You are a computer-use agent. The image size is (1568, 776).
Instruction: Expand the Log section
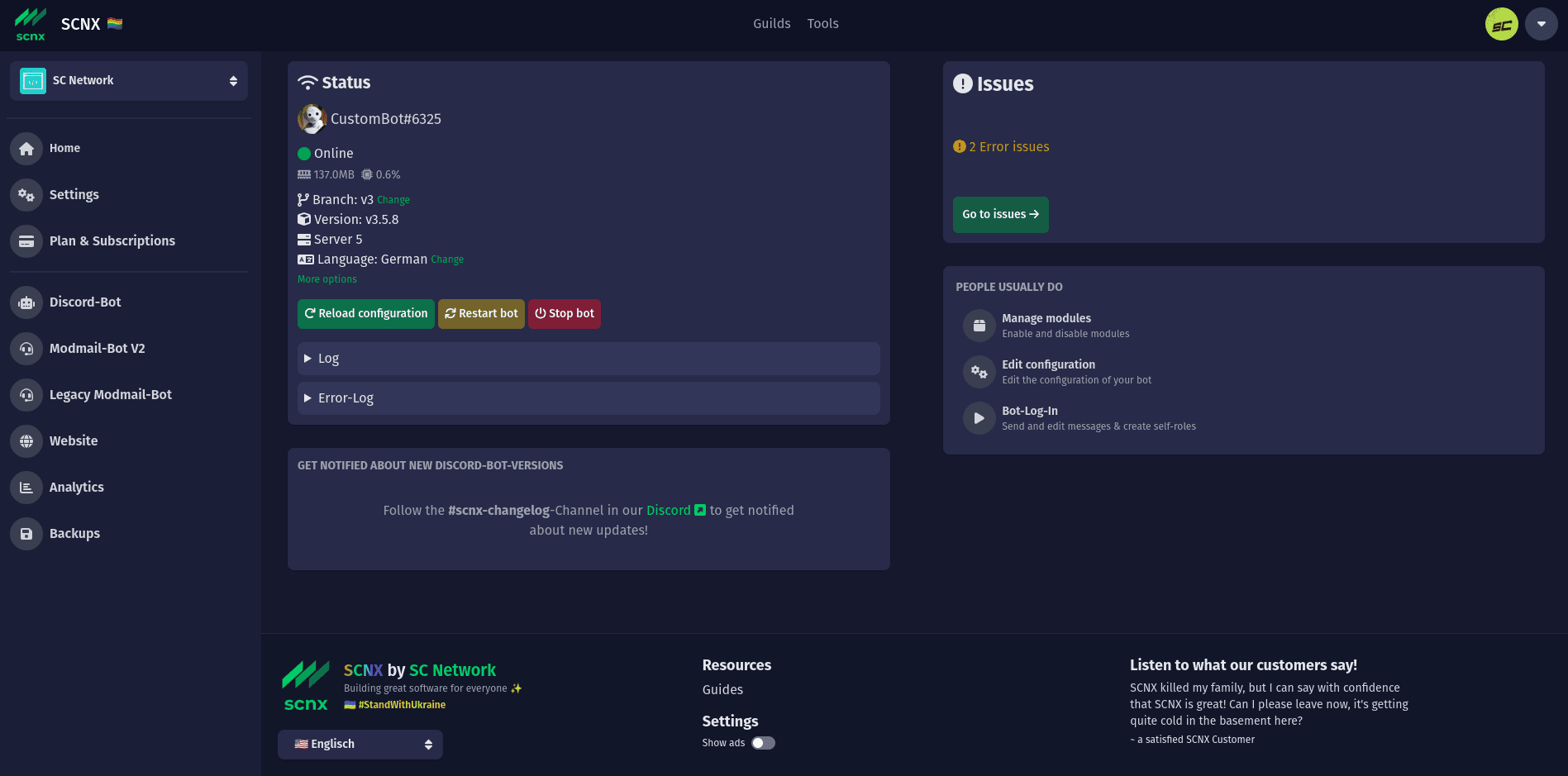589,359
